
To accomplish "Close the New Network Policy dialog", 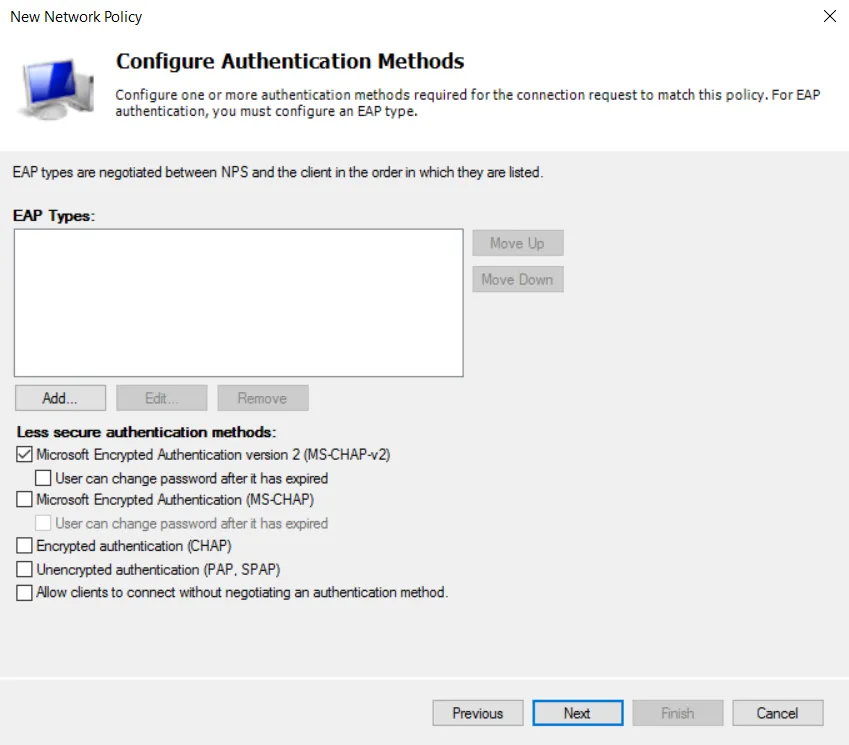I will [830, 16].
